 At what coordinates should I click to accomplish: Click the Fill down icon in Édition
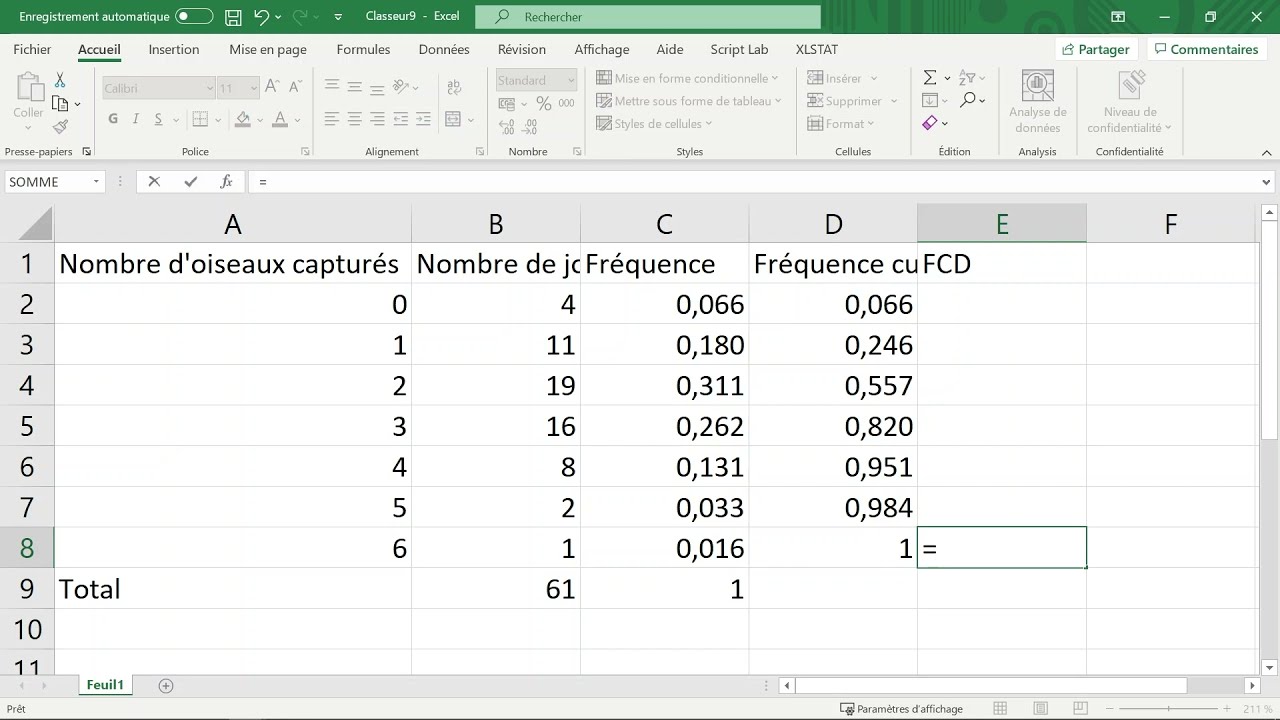click(930, 100)
